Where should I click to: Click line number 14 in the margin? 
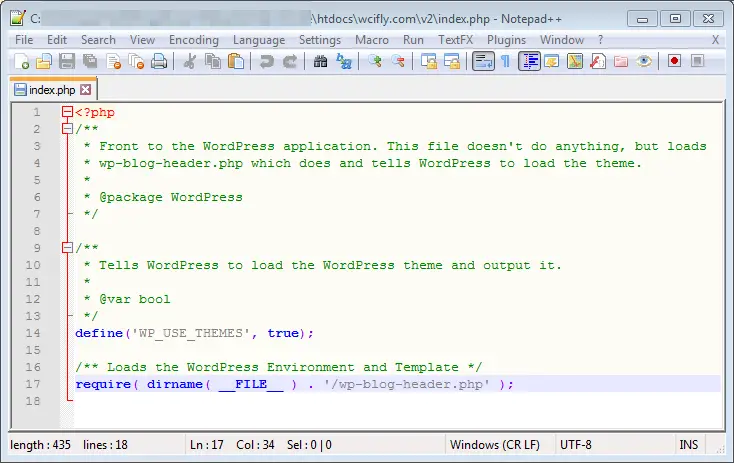coord(33,333)
